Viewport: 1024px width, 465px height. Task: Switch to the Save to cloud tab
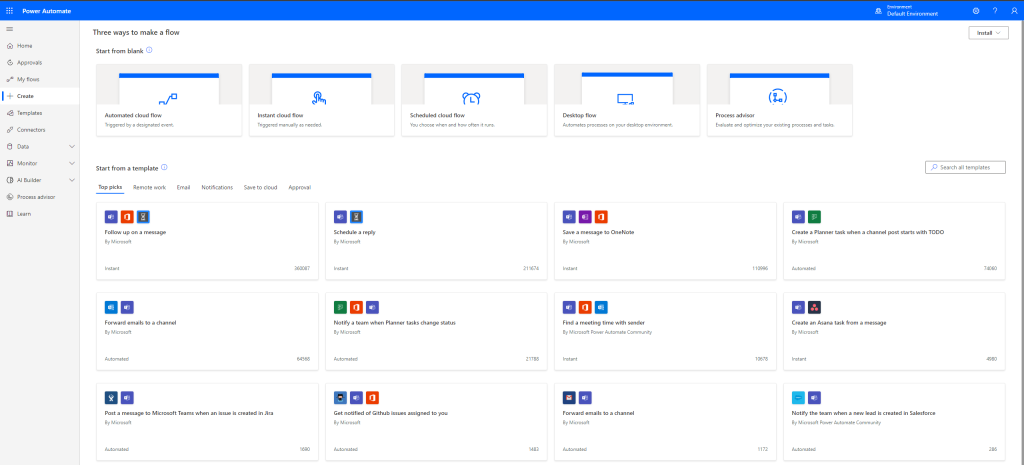point(261,187)
